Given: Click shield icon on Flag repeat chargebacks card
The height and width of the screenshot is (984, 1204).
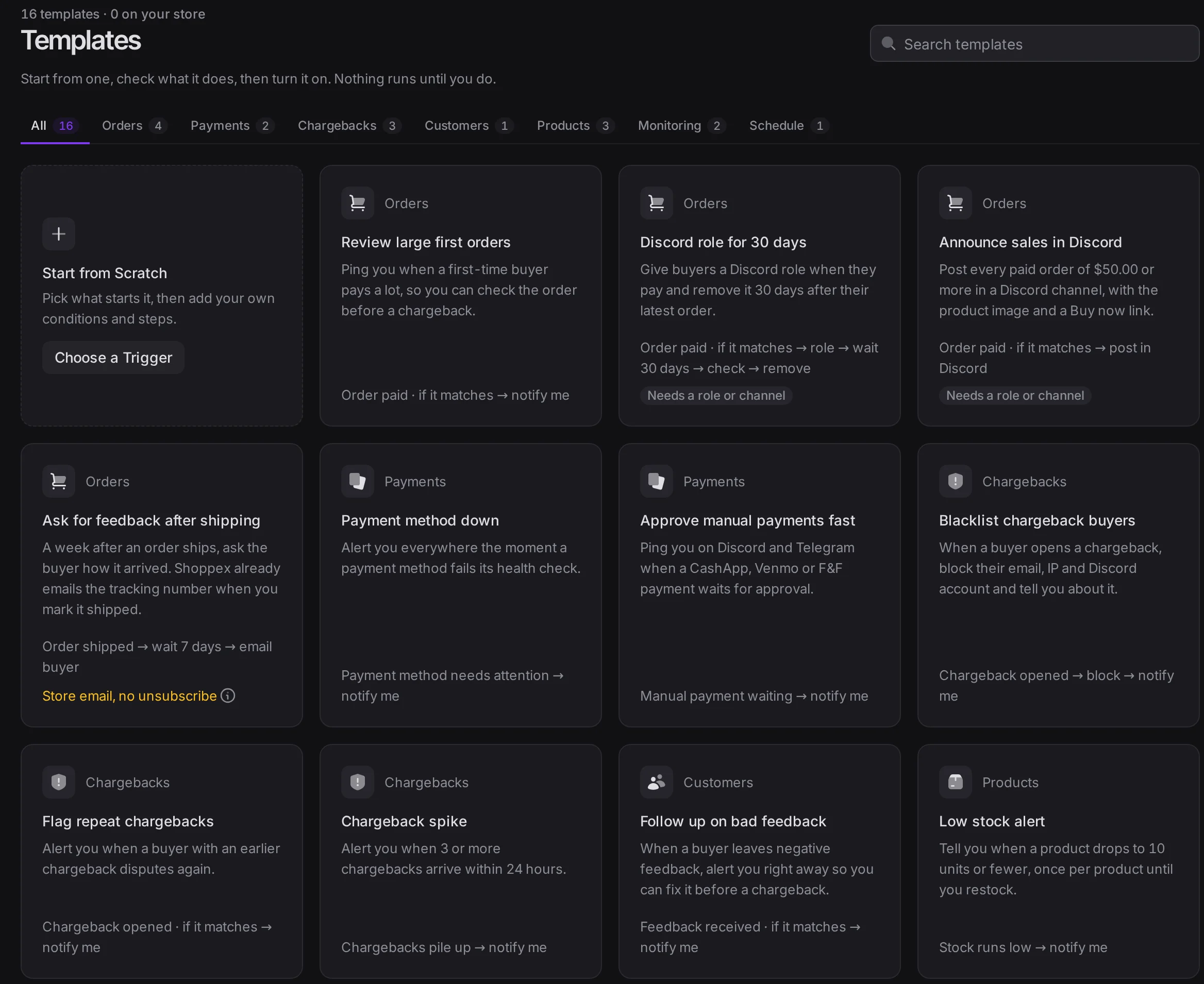Looking at the screenshot, I should point(58,782).
